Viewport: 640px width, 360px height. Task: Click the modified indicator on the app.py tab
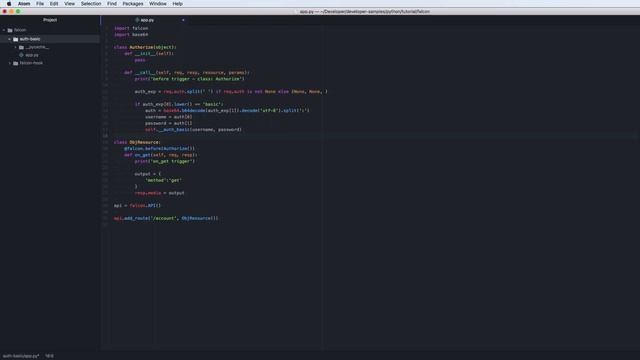pyautogui.click(x=183, y=20)
